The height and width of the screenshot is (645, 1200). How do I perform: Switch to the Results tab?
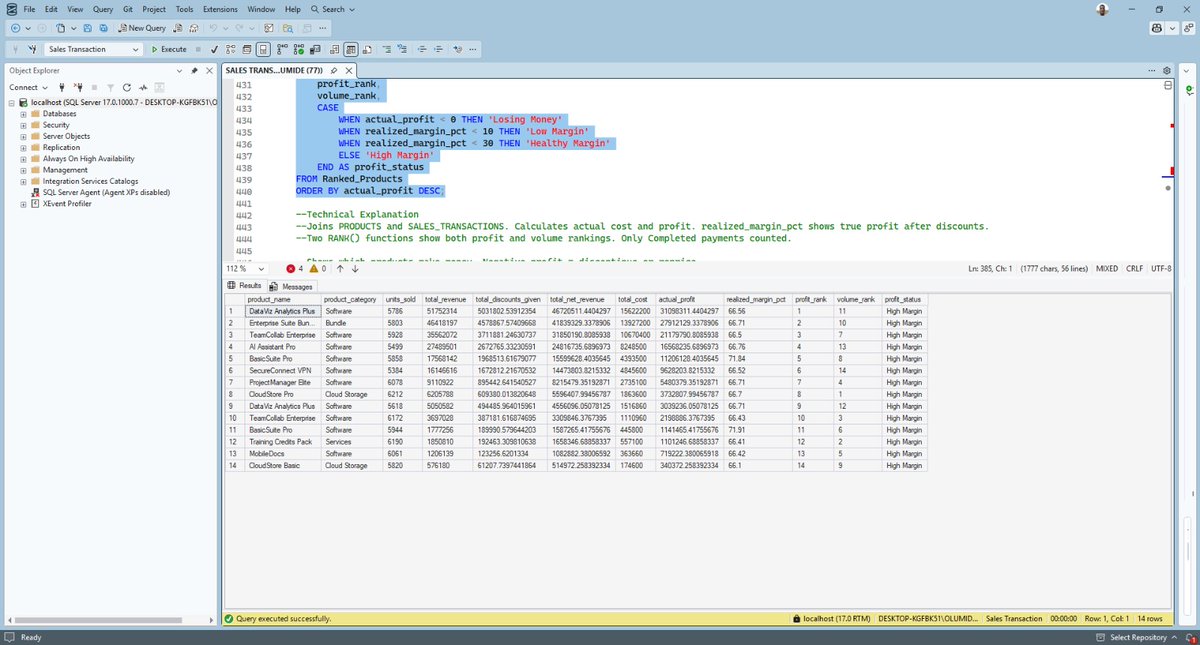(x=244, y=286)
